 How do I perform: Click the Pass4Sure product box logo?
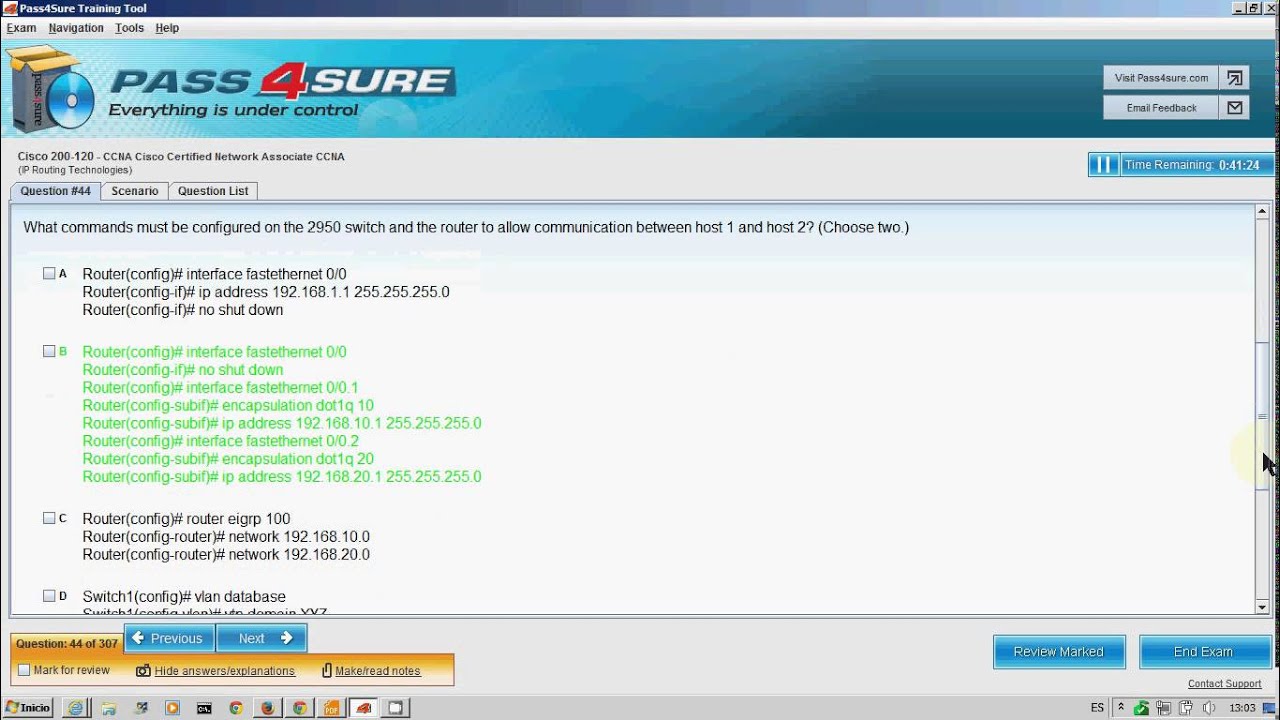pos(50,90)
